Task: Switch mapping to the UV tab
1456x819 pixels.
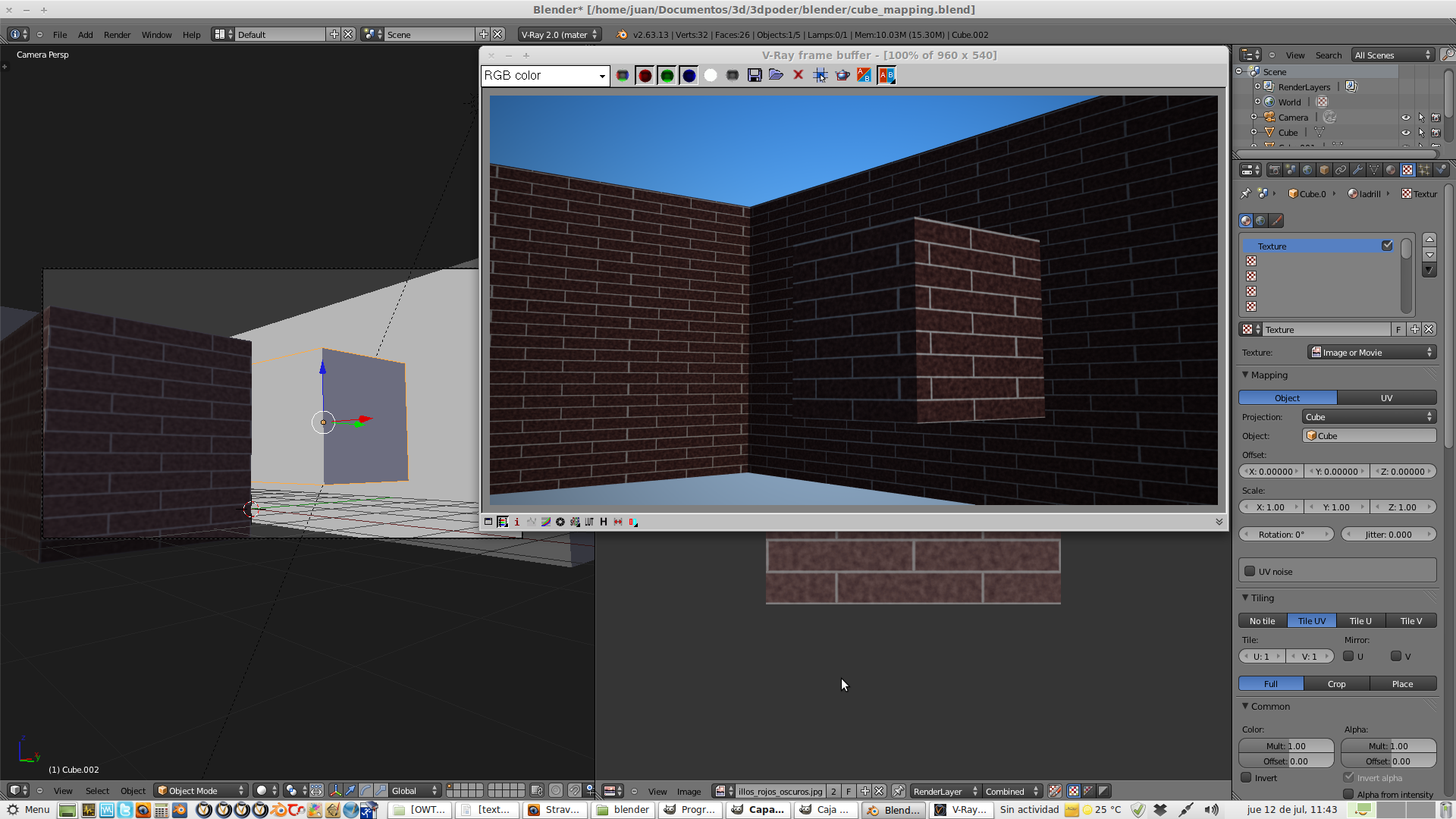Action: pyautogui.click(x=1386, y=398)
